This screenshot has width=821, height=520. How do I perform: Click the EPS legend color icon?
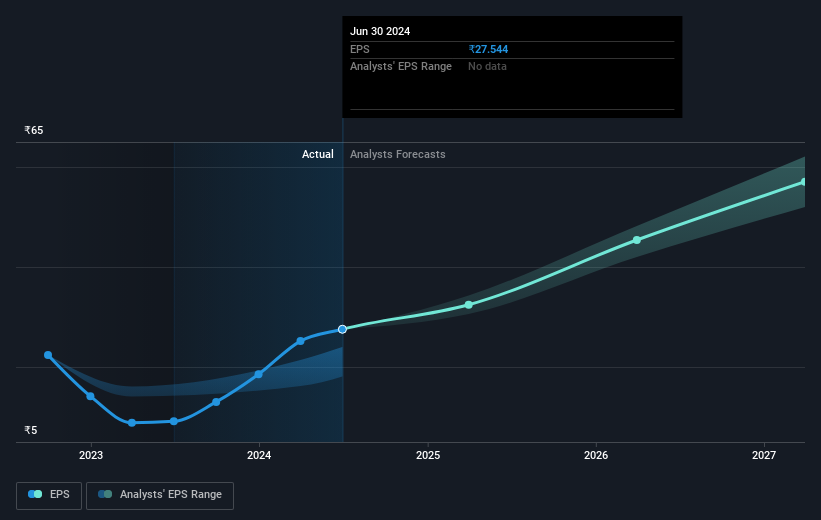coord(35,494)
